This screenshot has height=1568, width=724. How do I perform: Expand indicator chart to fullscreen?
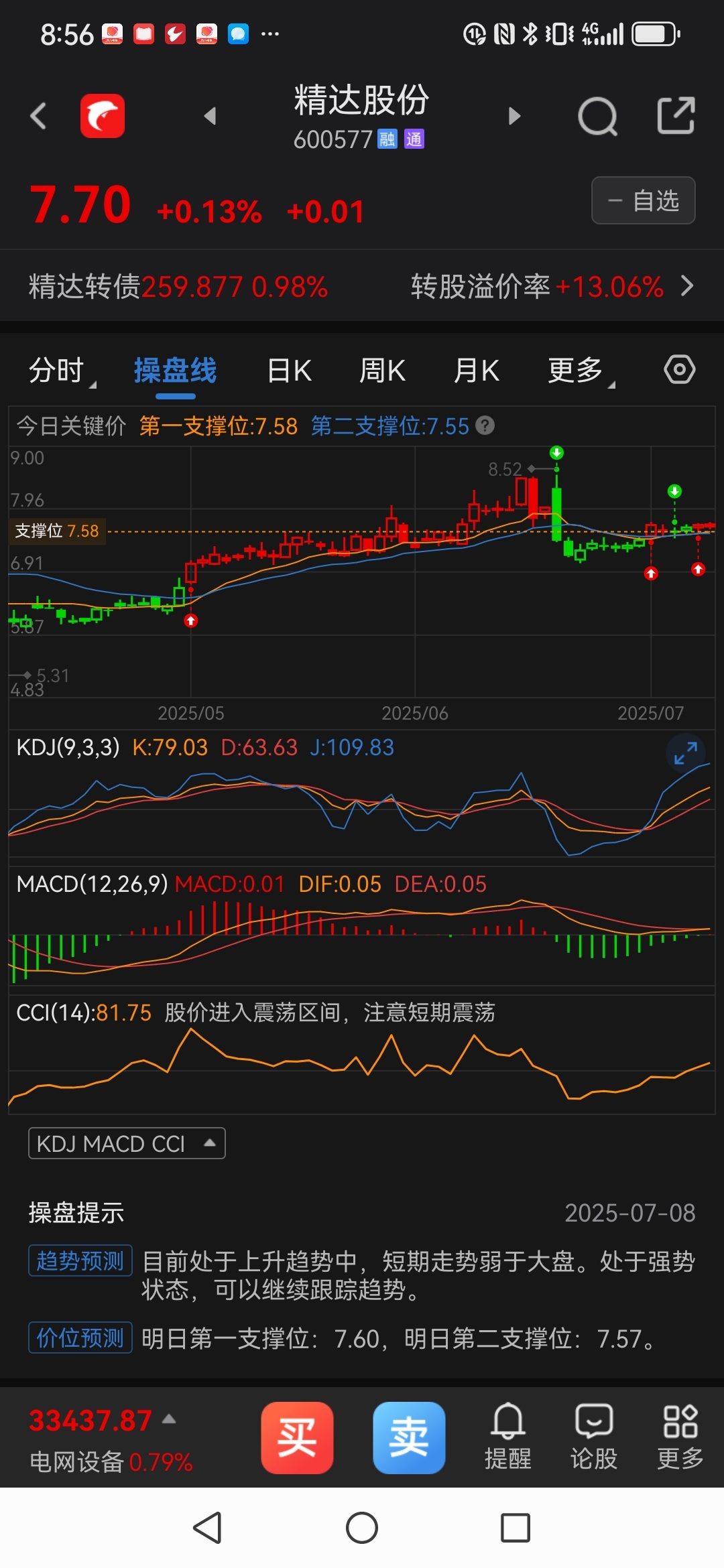coord(686,753)
